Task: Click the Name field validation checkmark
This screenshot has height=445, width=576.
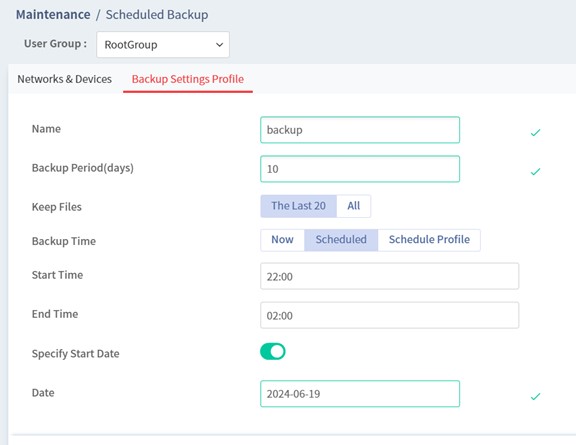Action: 535,132
